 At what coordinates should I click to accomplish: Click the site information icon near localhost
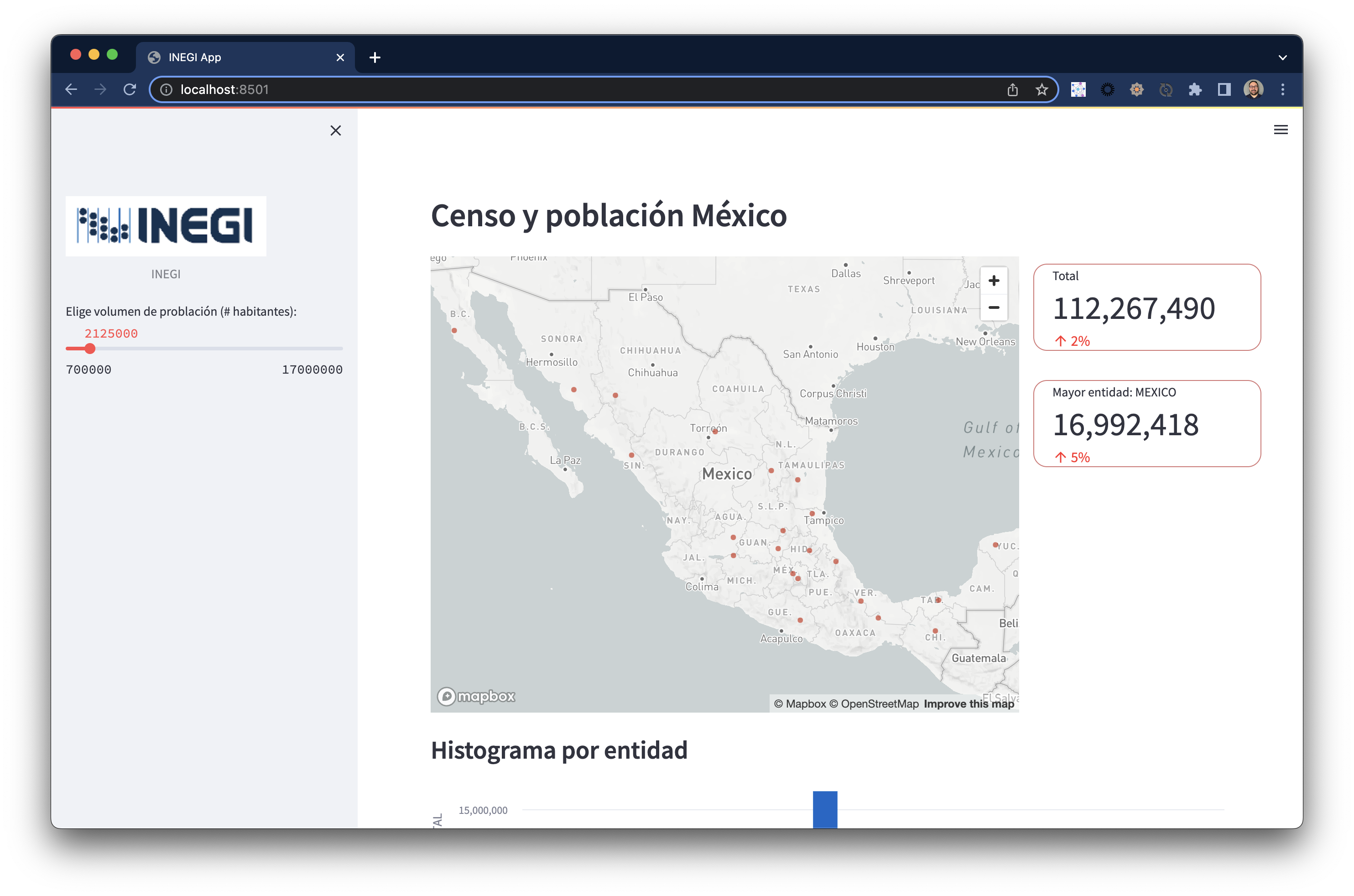click(x=166, y=89)
